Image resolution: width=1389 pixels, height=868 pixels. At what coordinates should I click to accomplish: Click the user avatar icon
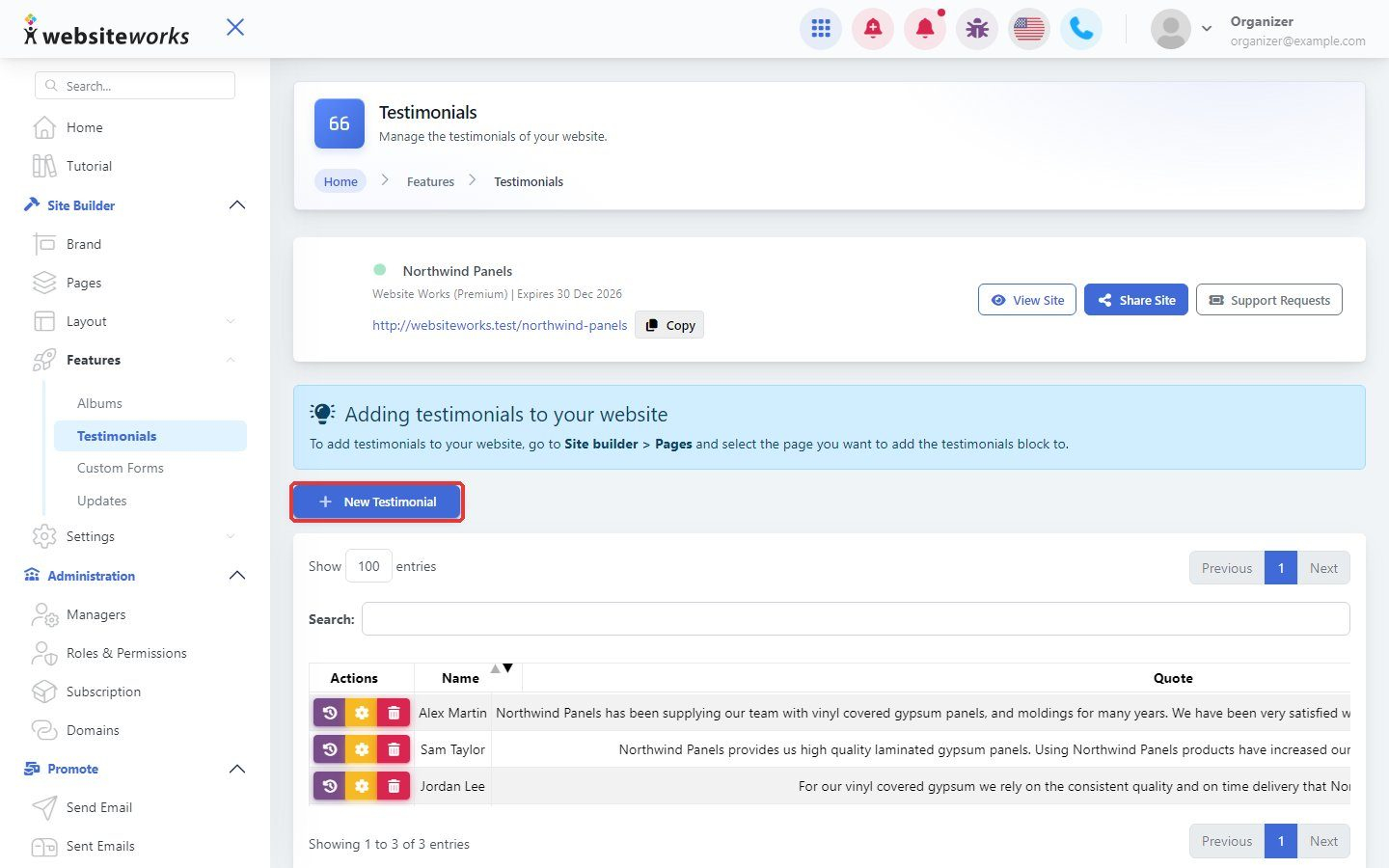1171,29
